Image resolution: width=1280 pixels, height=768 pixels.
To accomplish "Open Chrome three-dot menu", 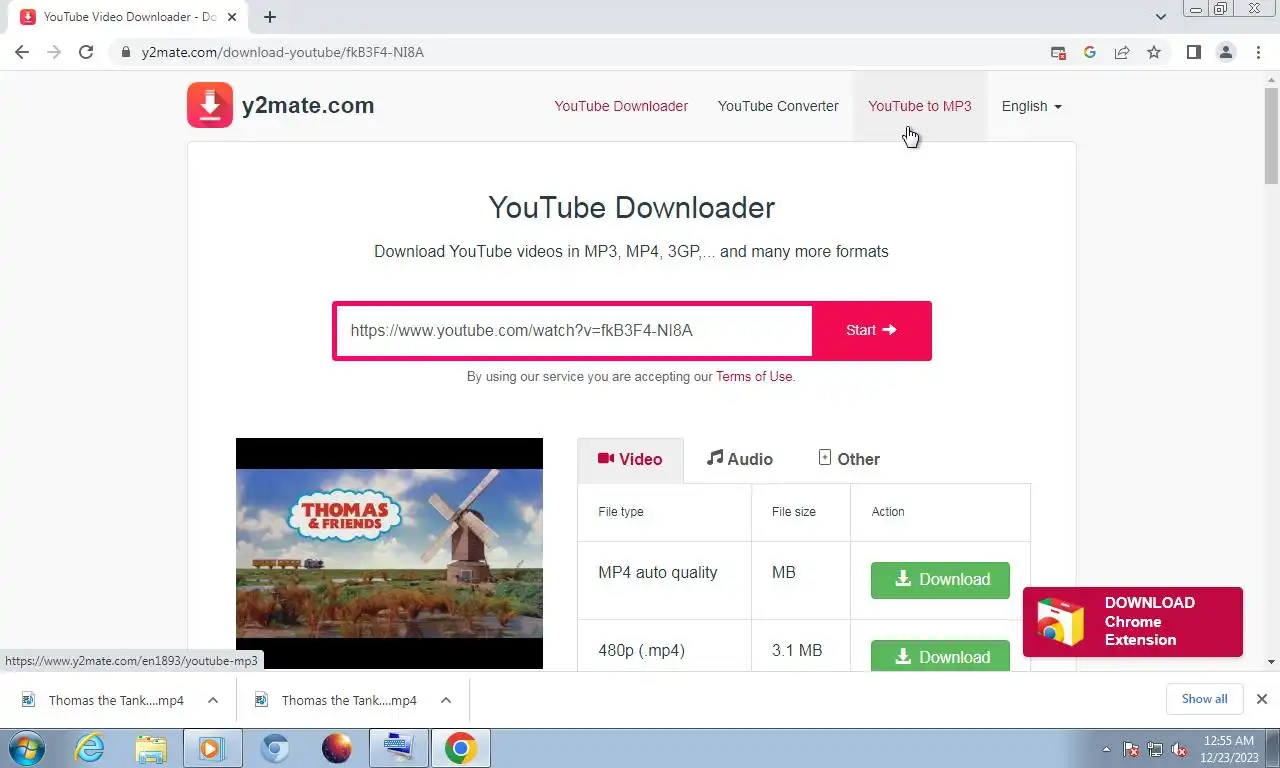I will click(1258, 52).
